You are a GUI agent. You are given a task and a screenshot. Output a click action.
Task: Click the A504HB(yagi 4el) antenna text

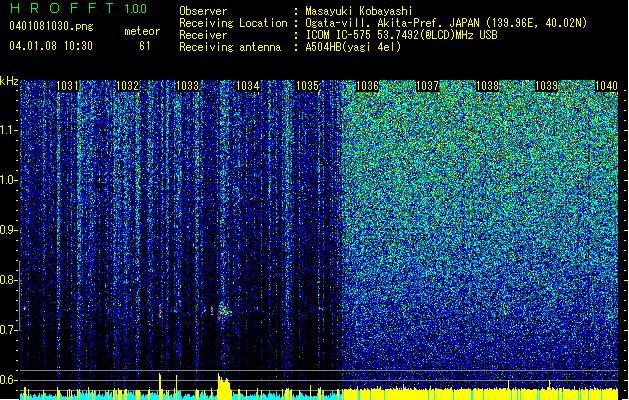pyautogui.click(x=353, y=47)
